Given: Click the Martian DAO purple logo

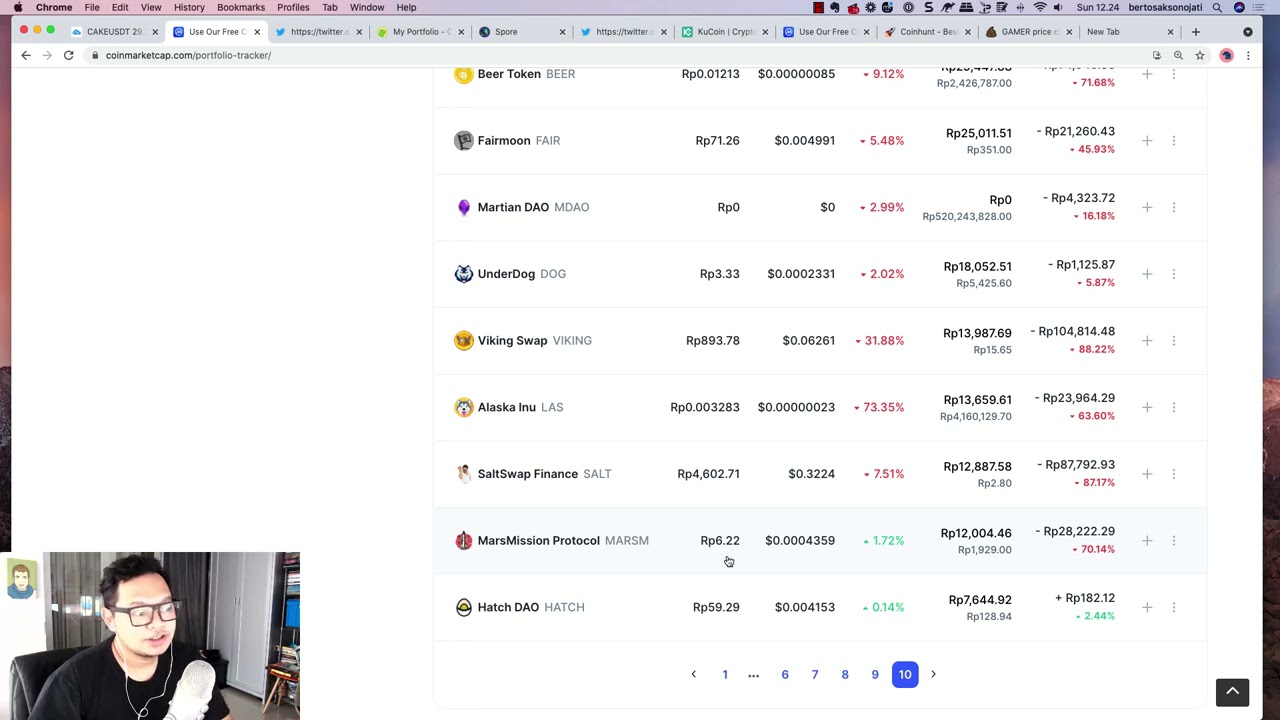Looking at the screenshot, I should pos(463,207).
